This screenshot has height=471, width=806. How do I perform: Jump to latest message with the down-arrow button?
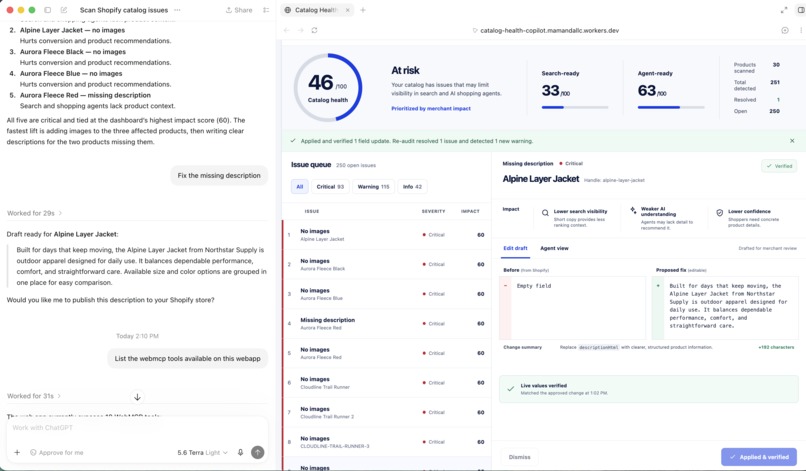(137, 397)
